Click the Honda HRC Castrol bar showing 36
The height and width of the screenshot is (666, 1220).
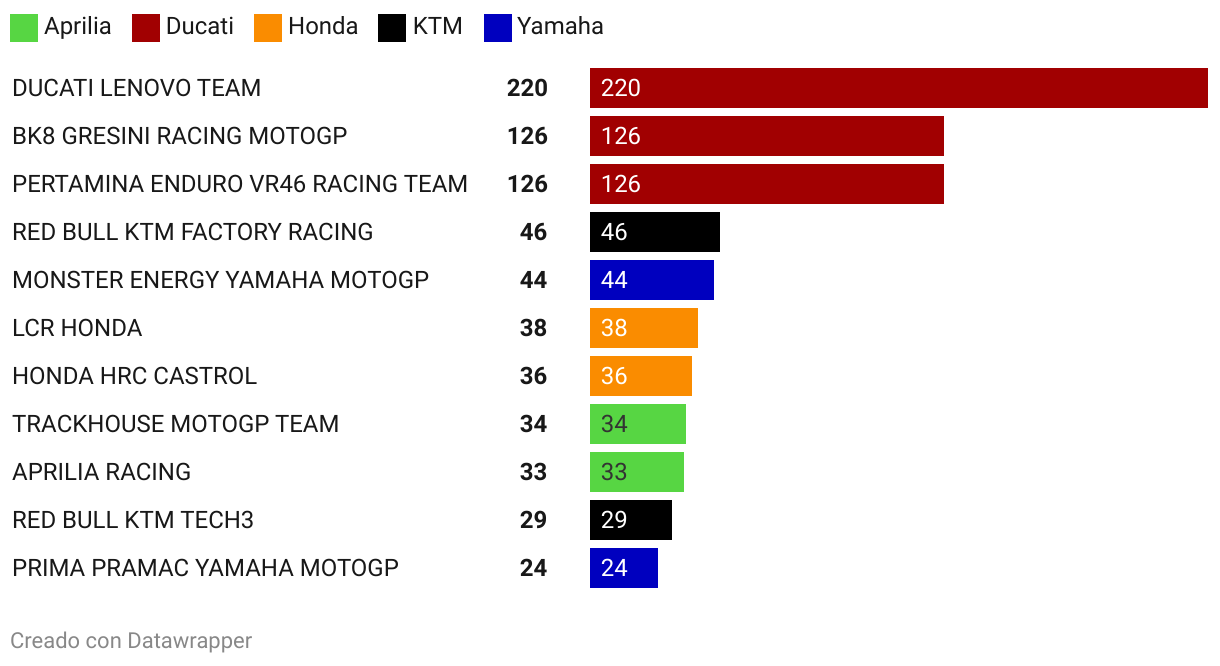click(641, 376)
